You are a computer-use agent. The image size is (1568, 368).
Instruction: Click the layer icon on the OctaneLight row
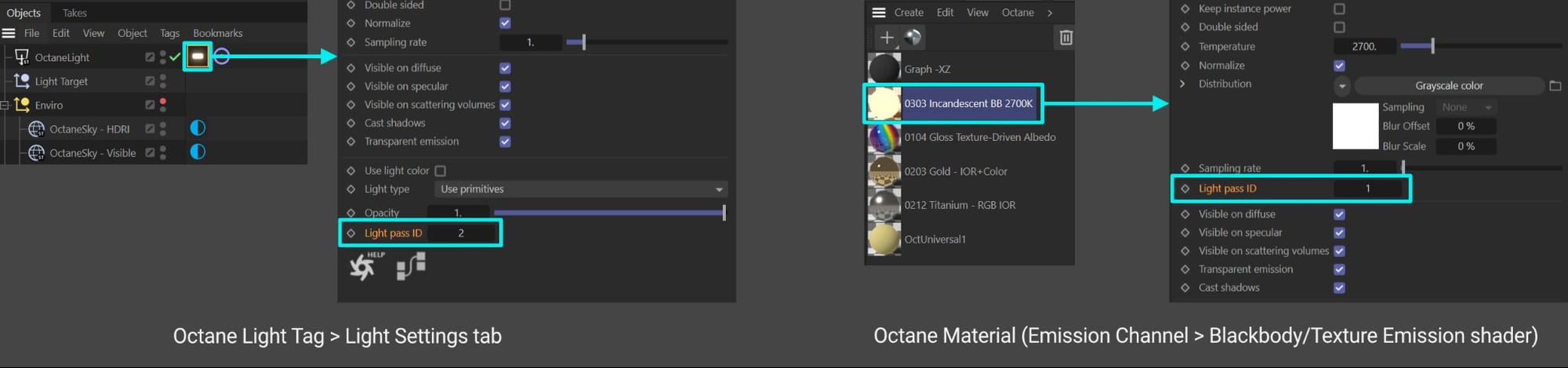click(150, 56)
